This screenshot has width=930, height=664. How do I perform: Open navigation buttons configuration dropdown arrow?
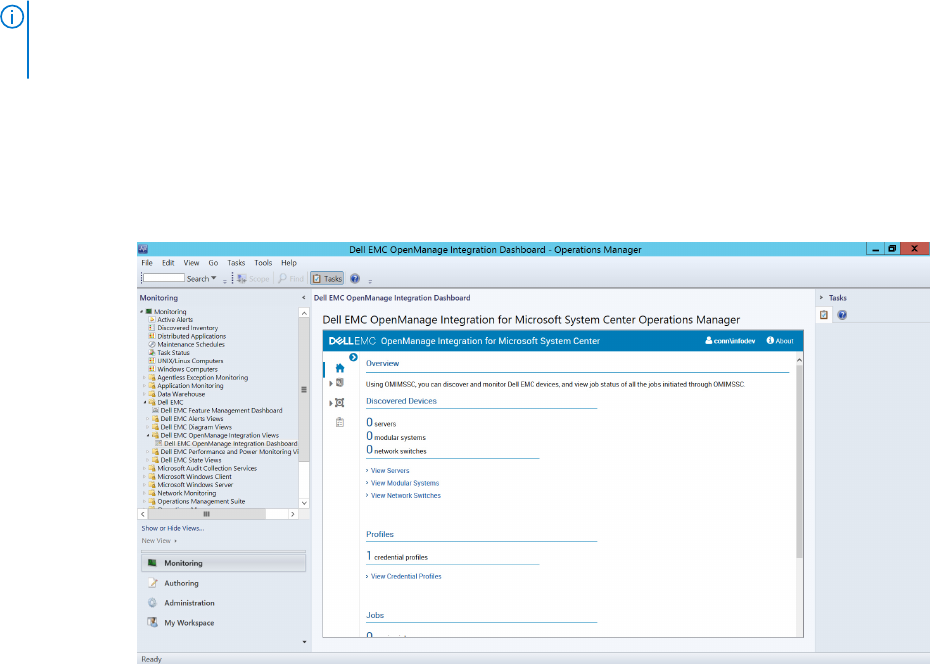coord(305,642)
